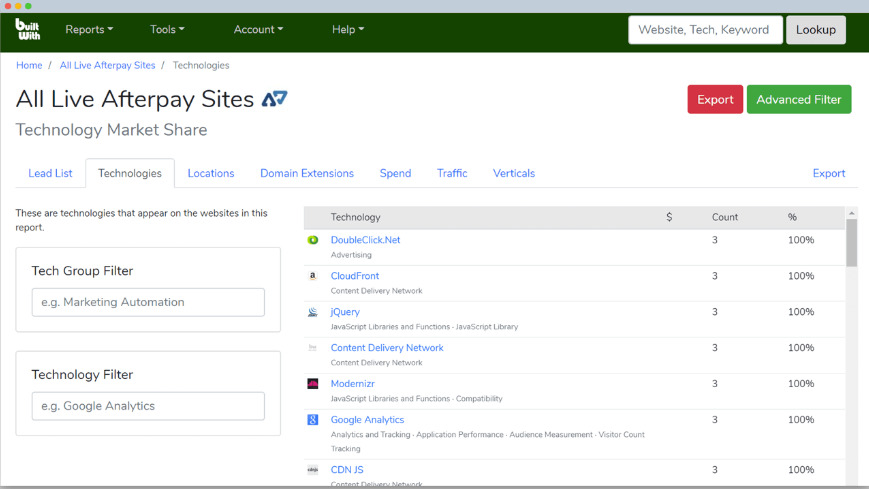Open All Live Afterpay Sites breadcrumb
The image size is (869, 489).
click(108, 65)
